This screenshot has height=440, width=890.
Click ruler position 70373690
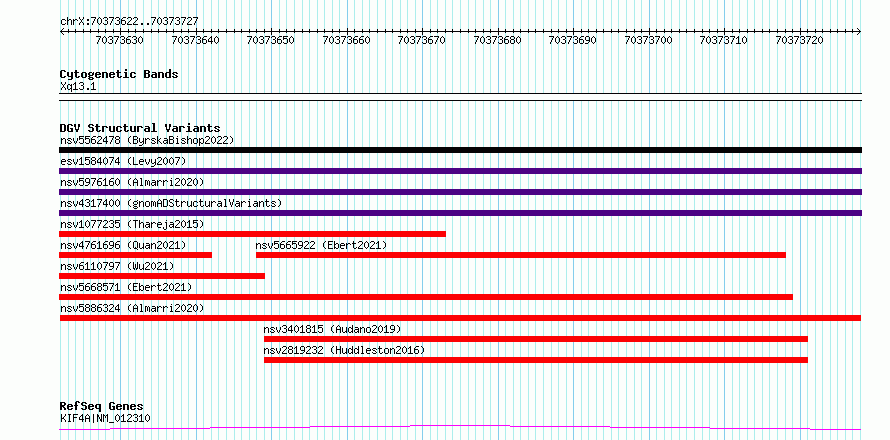point(573,40)
